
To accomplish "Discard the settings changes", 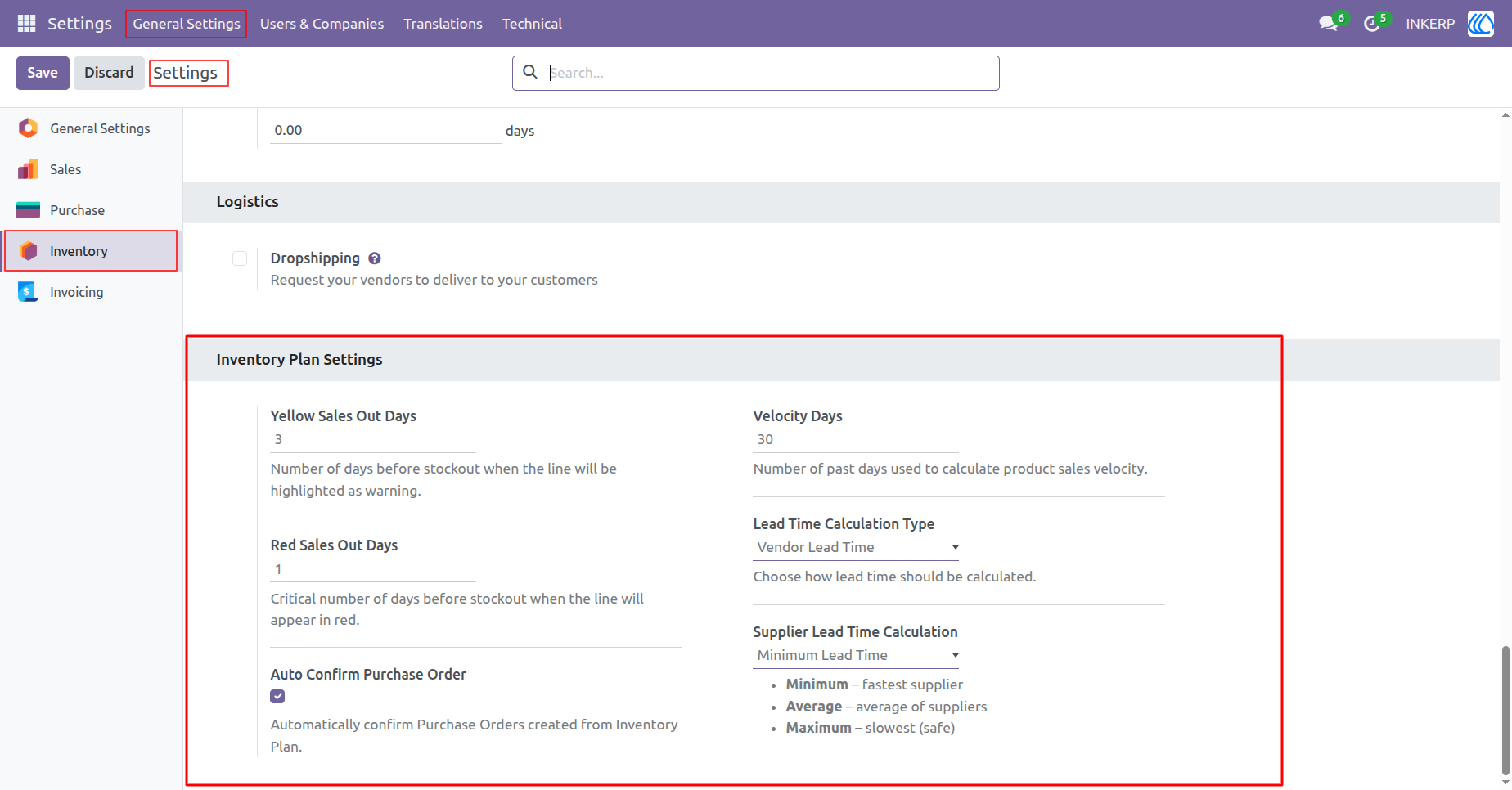I will pos(109,73).
